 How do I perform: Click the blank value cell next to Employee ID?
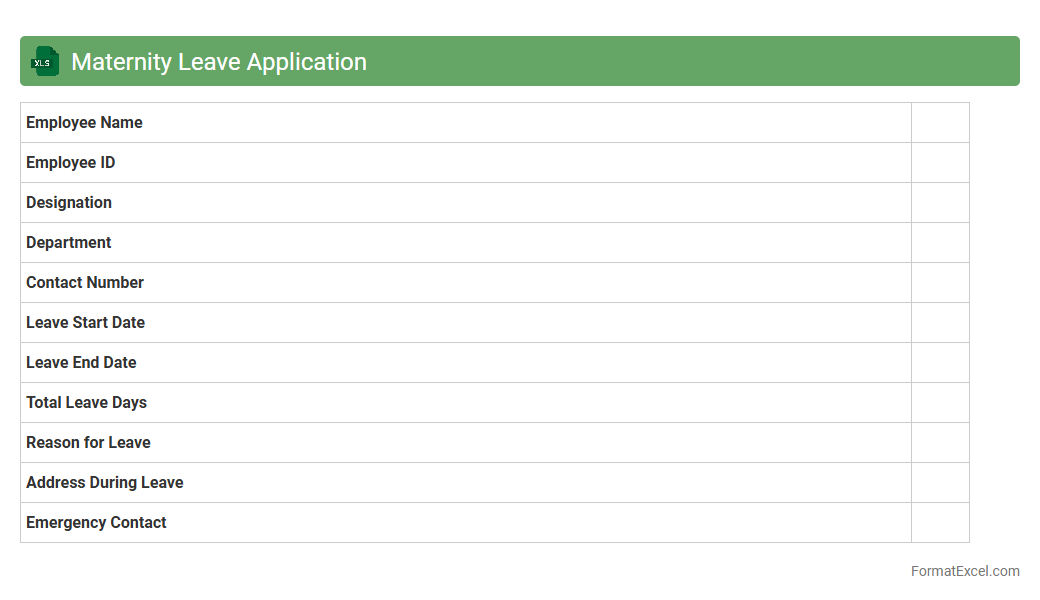point(940,163)
